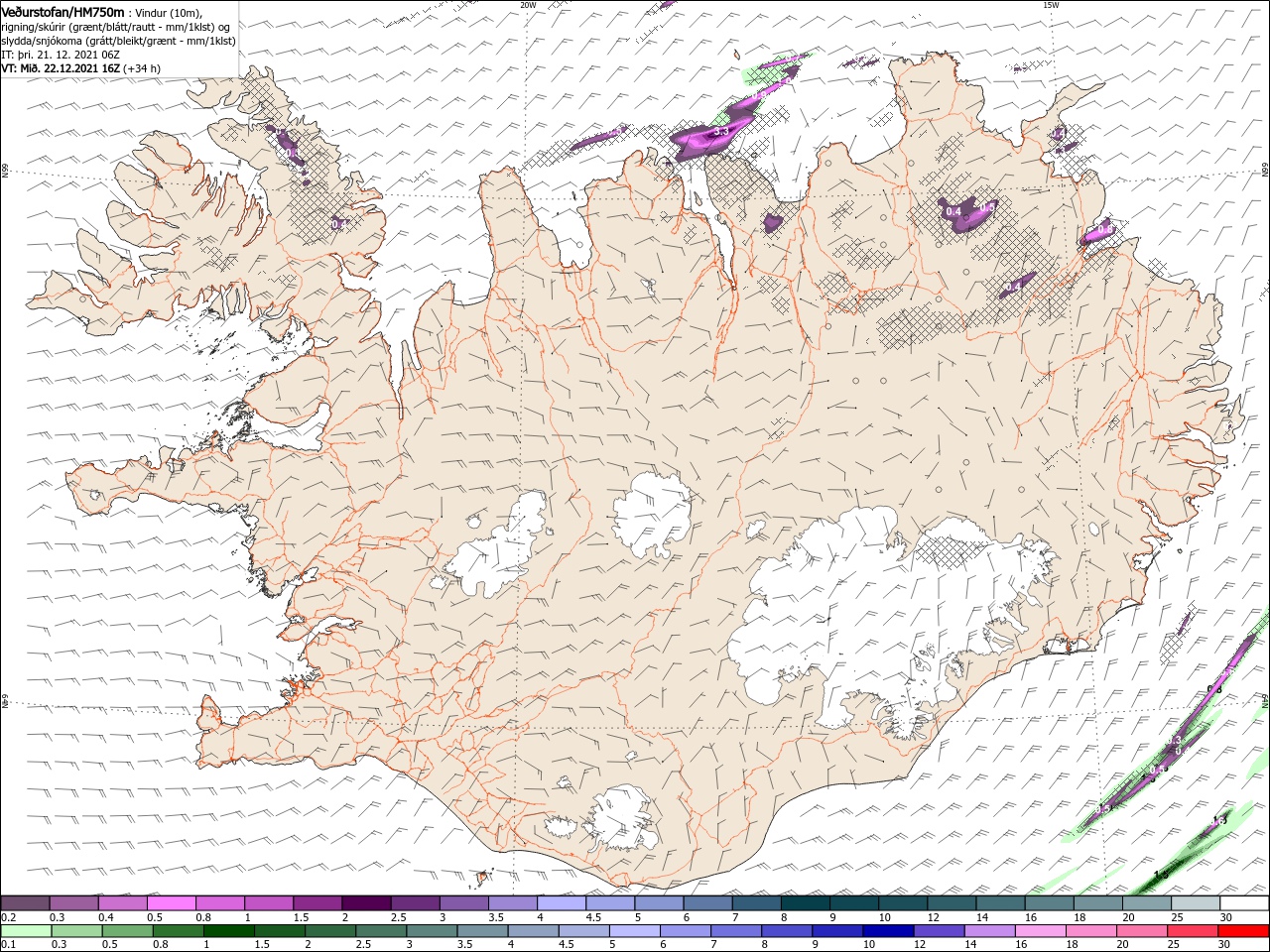Screen dimensions: 1270x952
Task: Click the '0.4' value on the Westfjords snow patch
Action: (x=338, y=224)
